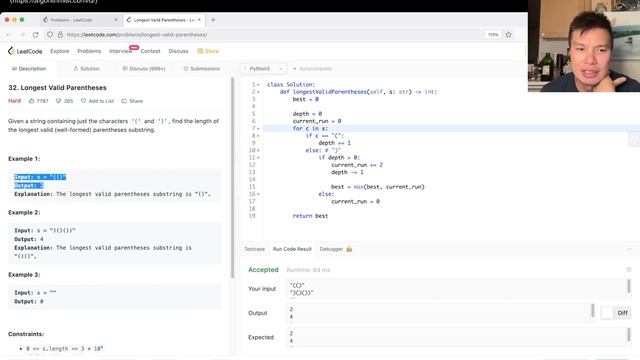640x360 pixels.
Task: Click the 'Hard' difficulty label
Action: [x=14, y=101]
